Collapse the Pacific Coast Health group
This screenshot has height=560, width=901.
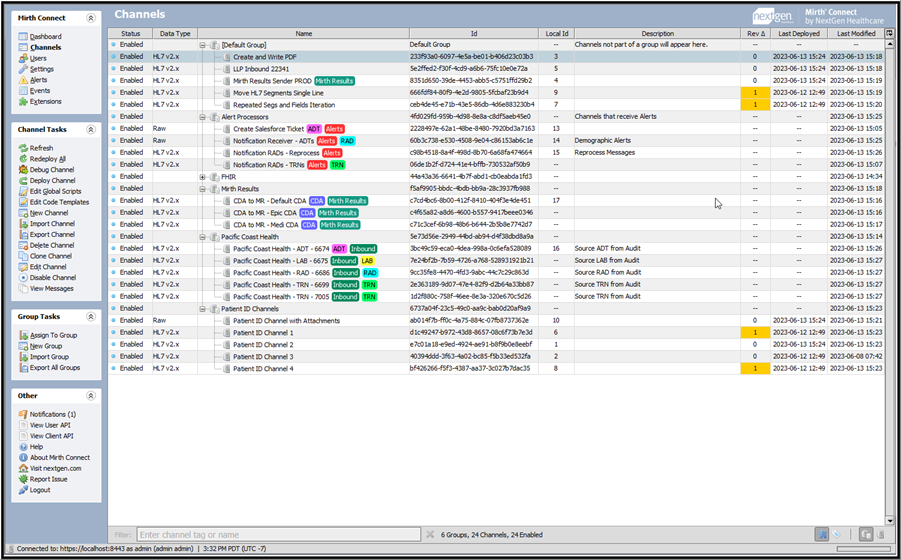tap(202, 237)
